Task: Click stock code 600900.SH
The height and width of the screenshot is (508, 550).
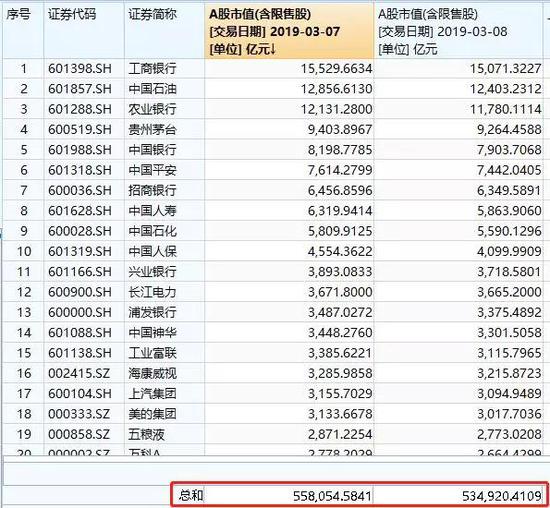Action: coord(80,293)
